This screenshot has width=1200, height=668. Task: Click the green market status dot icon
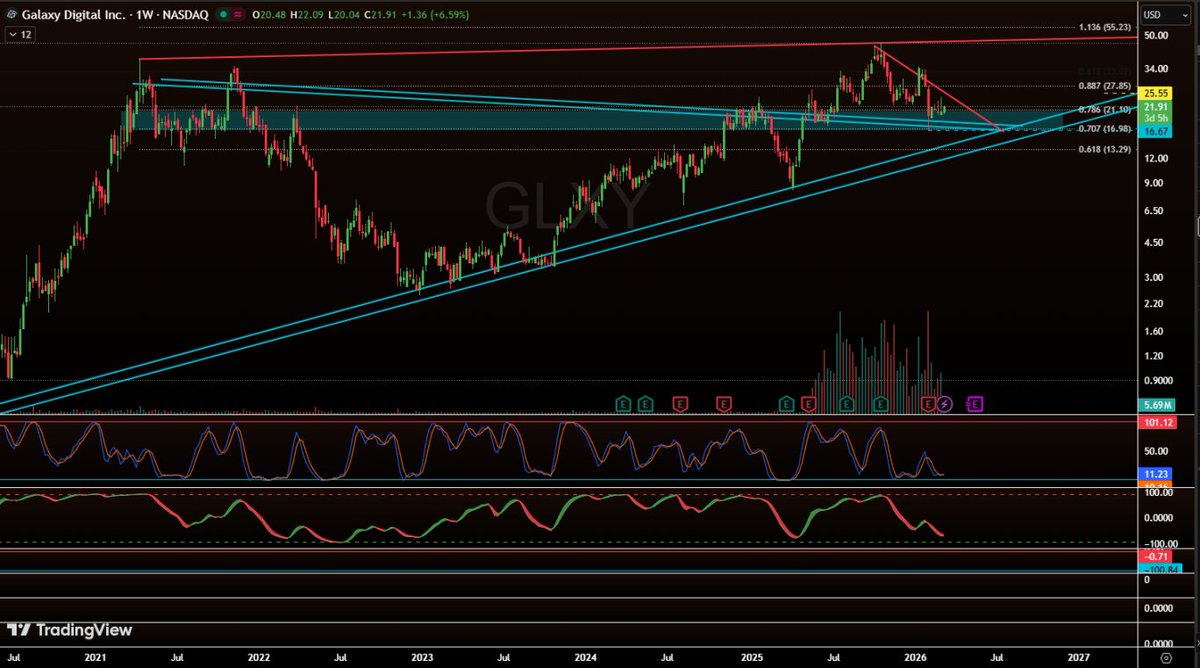coord(222,15)
